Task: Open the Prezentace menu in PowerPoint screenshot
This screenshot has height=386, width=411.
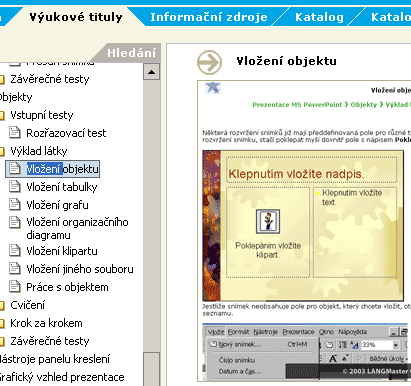Action: pyautogui.click(x=298, y=332)
